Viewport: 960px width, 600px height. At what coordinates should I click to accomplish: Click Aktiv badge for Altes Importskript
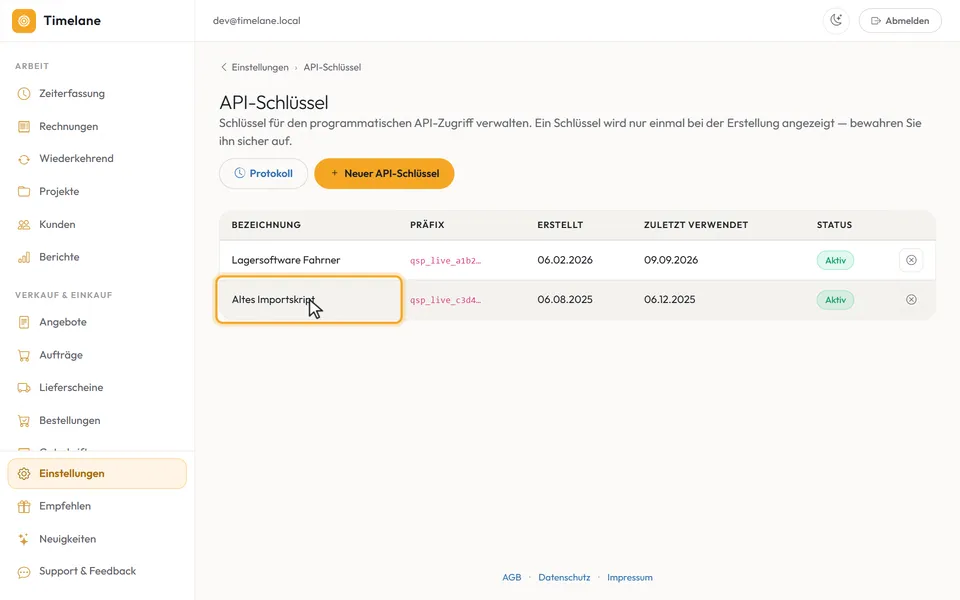pos(835,300)
